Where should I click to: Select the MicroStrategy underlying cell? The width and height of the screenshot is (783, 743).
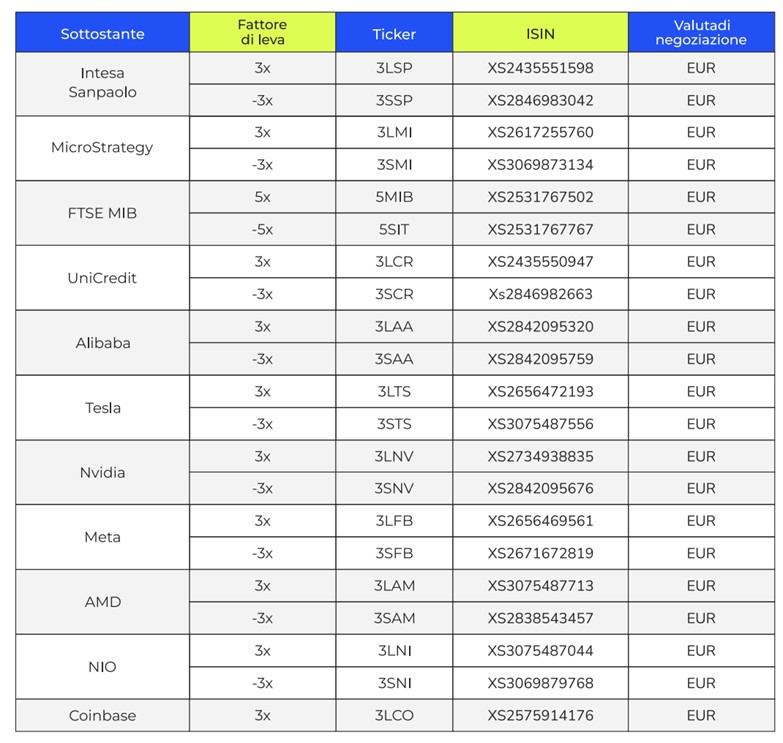(102, 148)
